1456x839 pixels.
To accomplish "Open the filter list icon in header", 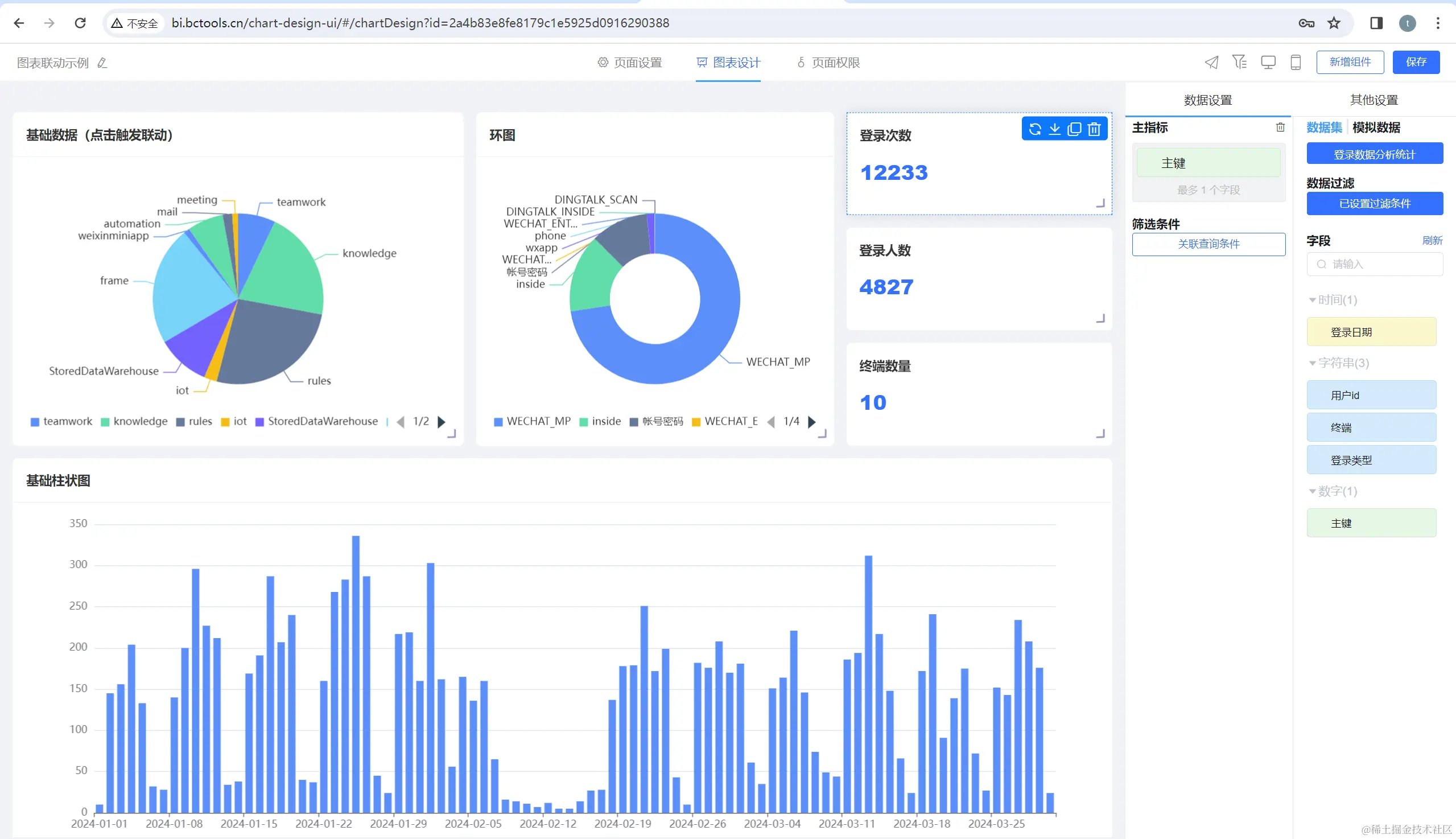I will pos(1239,61).
